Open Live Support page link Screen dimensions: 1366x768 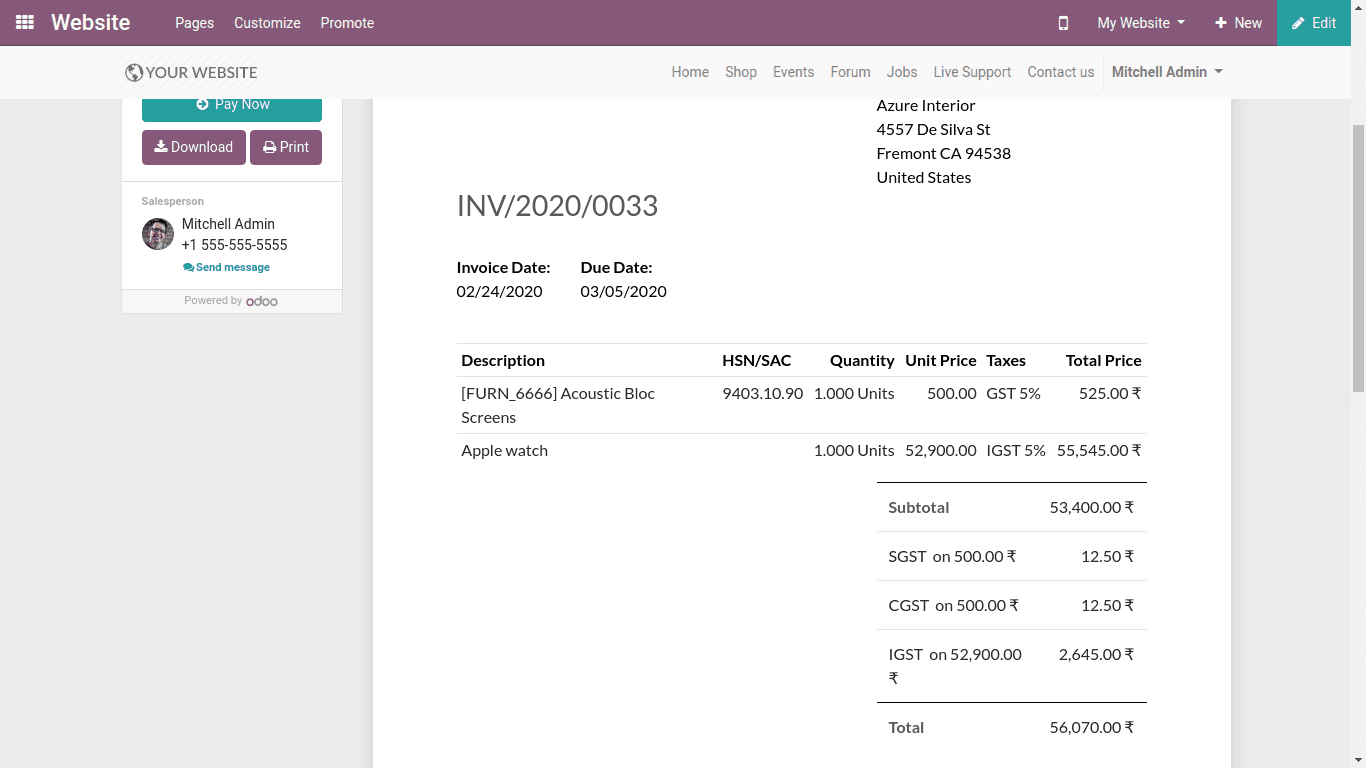tap(972, 72)
